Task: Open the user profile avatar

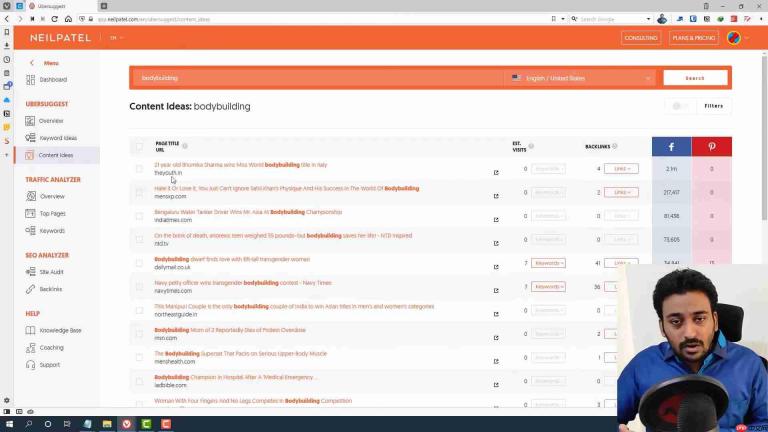Action: [734, 38]
